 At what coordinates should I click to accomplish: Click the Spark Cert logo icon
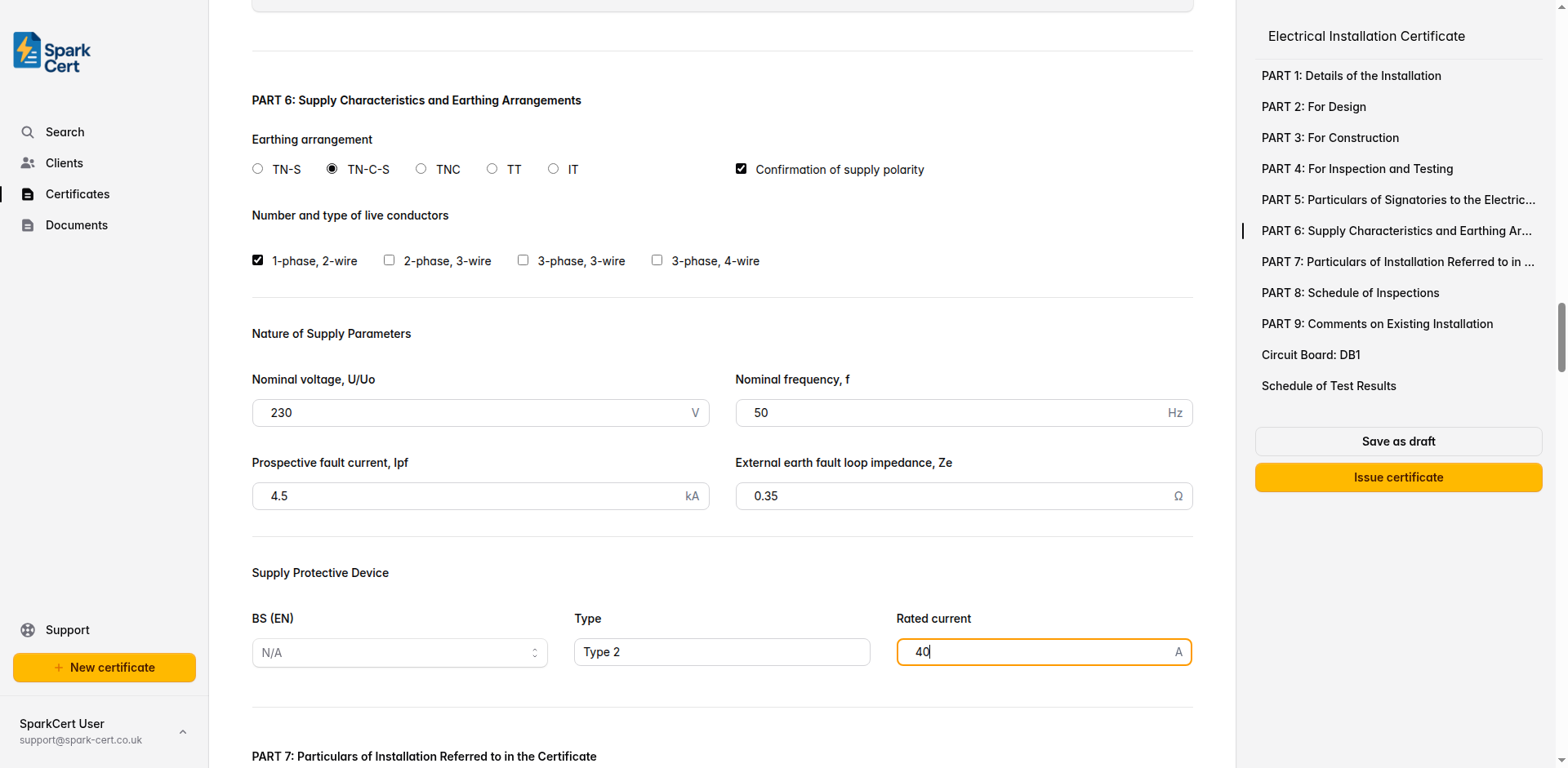pyautogui.click(x=28, y=51)
